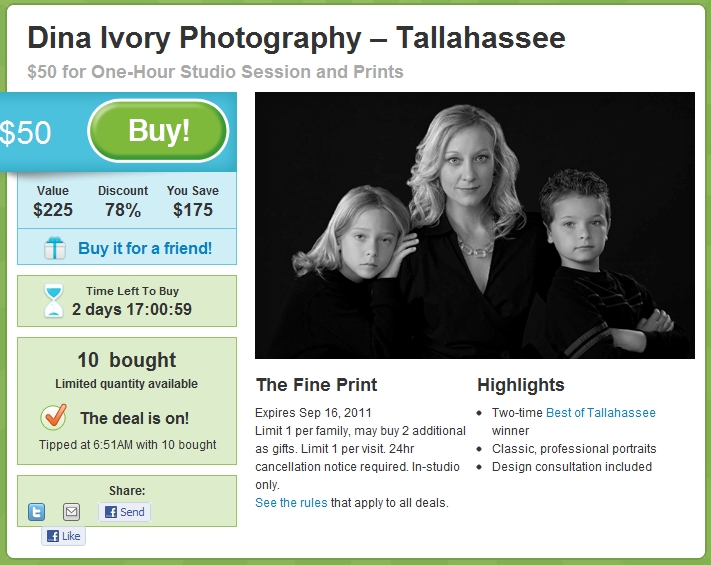Click the Twitter share icon

36,512
